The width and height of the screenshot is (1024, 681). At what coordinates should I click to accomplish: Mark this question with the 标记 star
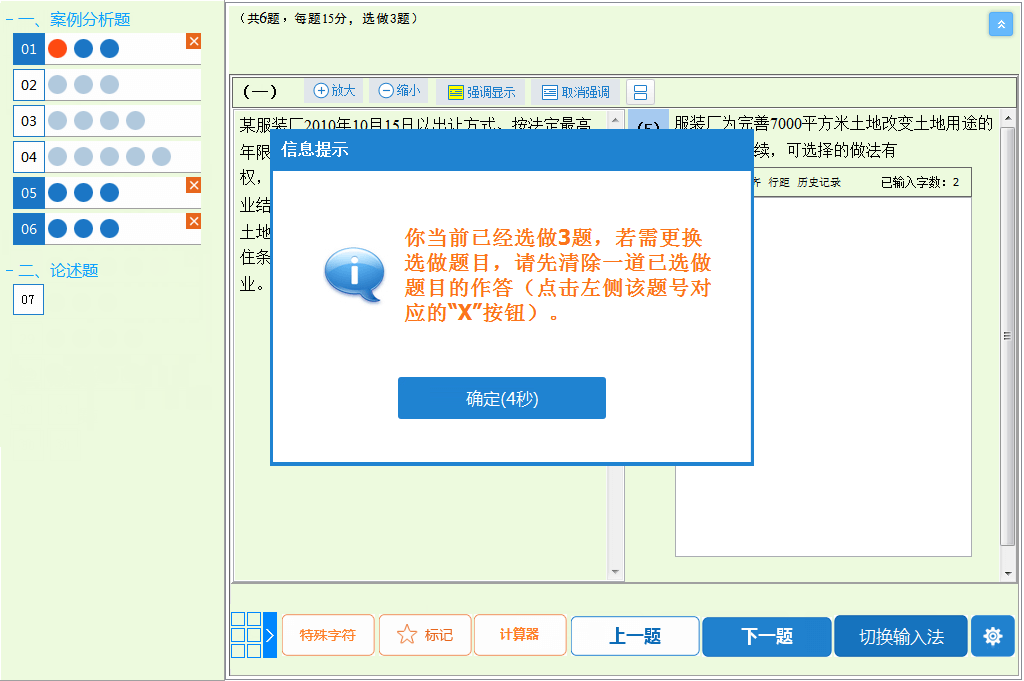point(424,635)
